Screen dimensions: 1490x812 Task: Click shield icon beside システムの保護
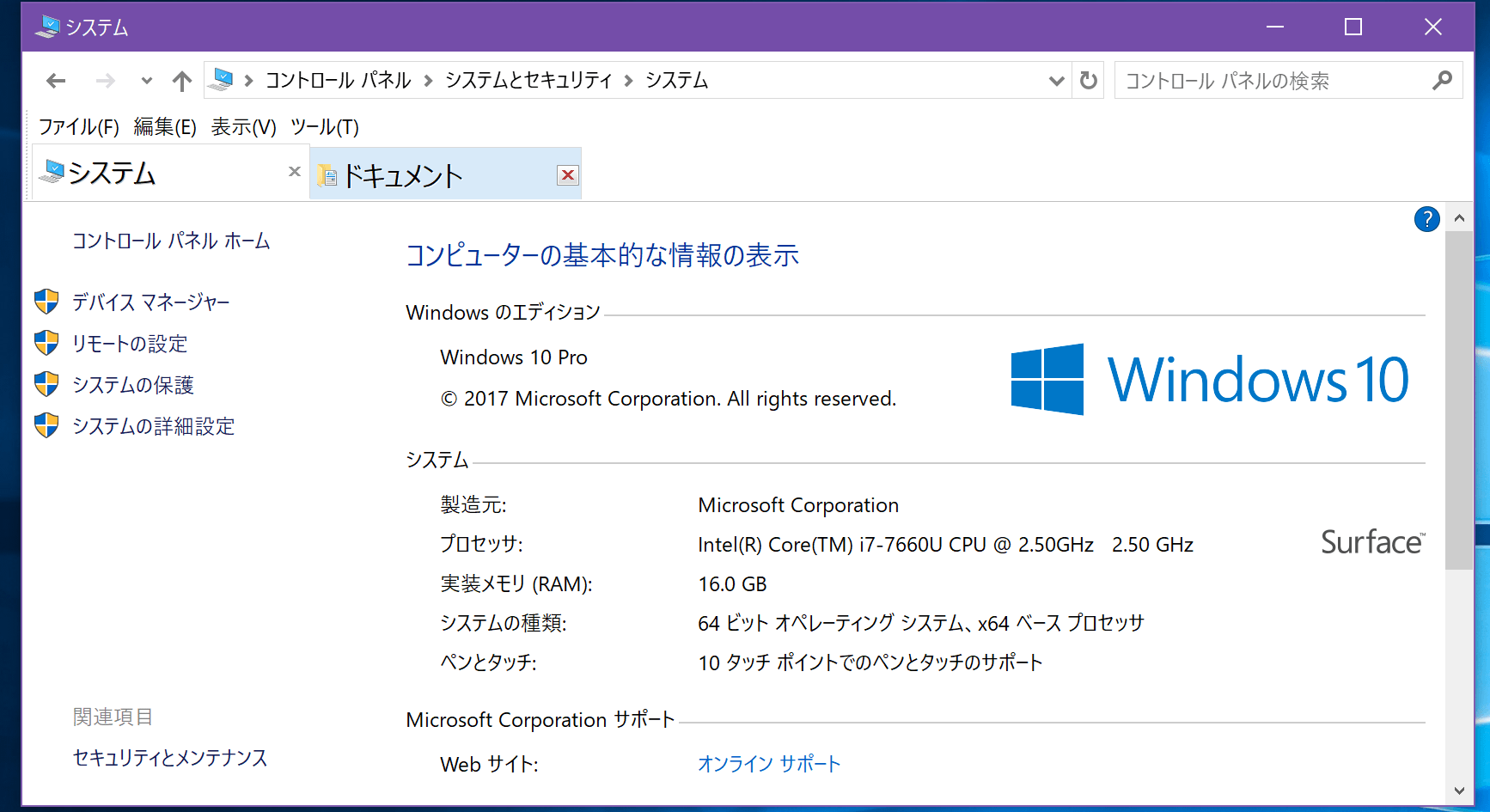point(46,384)
